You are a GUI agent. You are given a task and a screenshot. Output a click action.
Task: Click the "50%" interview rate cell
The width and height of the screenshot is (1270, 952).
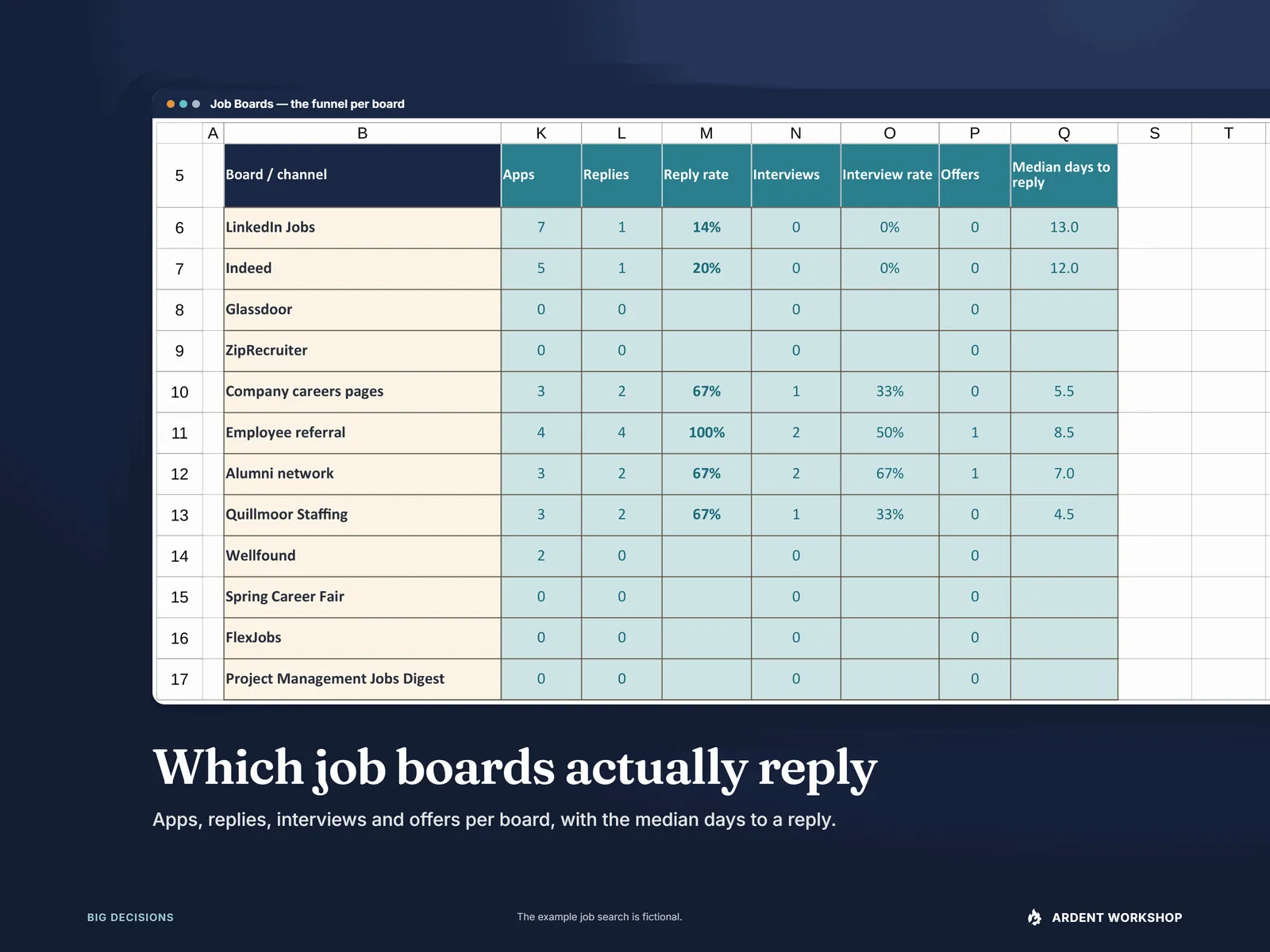click(890, 433)
